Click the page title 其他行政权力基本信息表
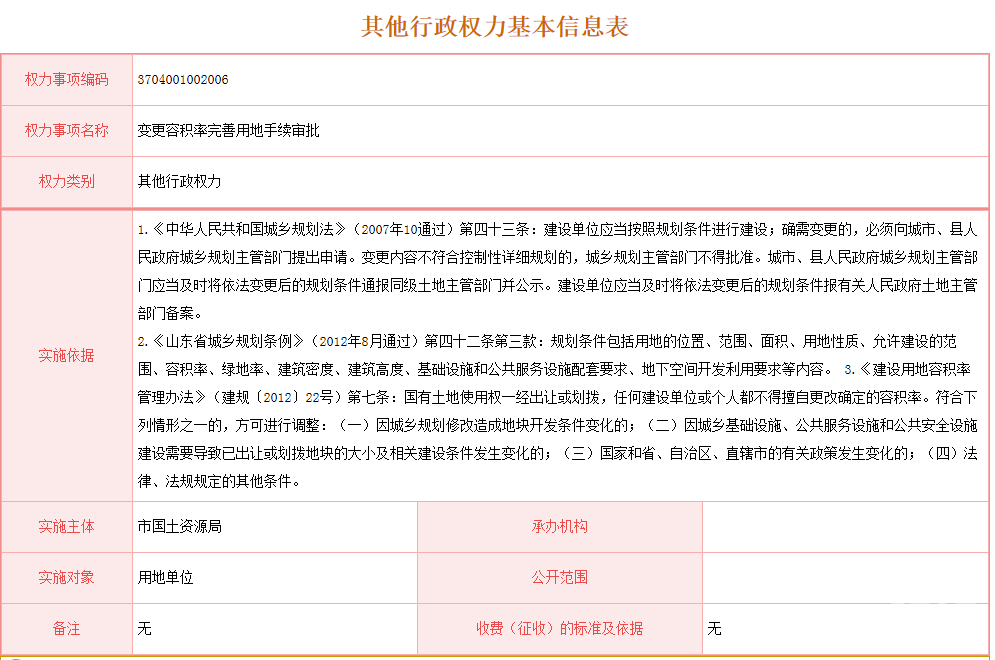Viewport: 996px width, 660px height. [496, 27]
